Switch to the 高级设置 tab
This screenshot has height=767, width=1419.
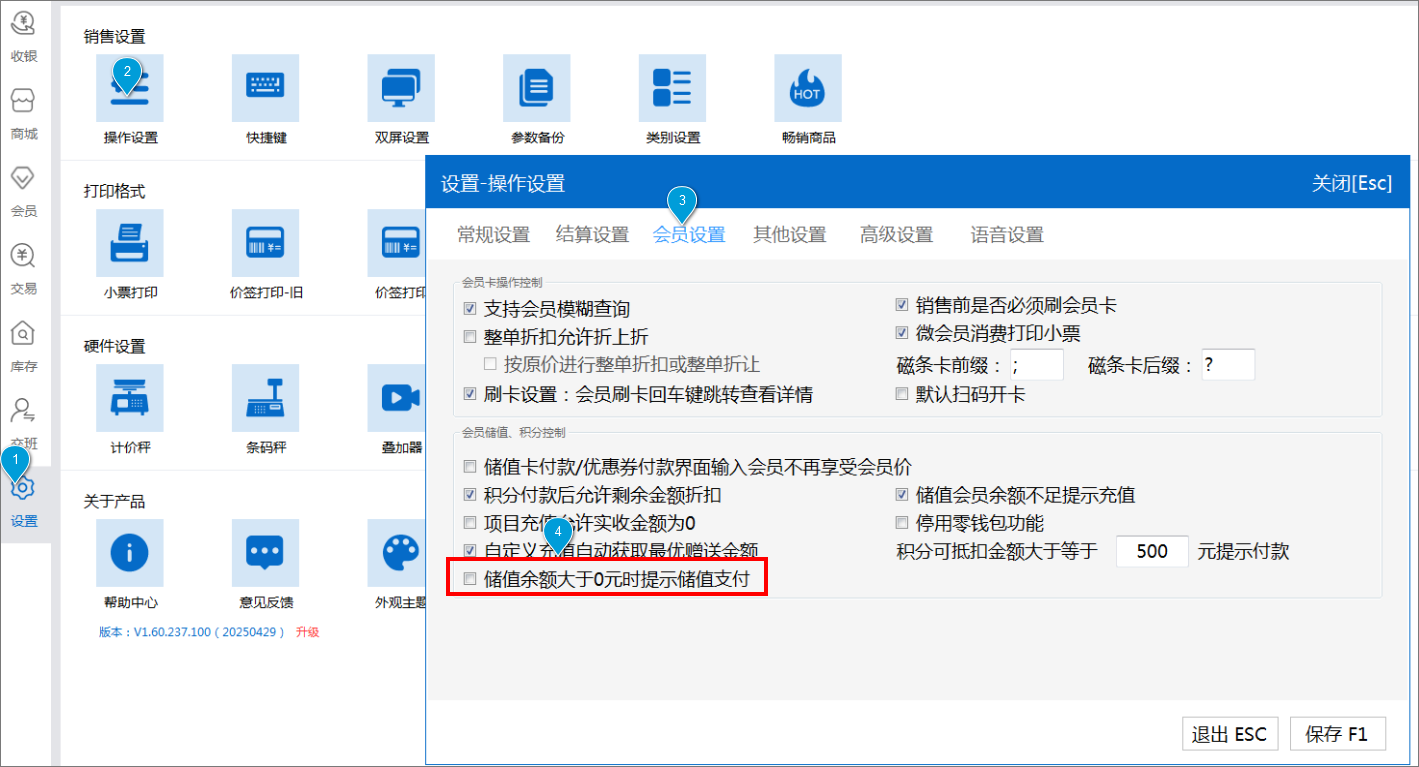click(x=896, y=235)
